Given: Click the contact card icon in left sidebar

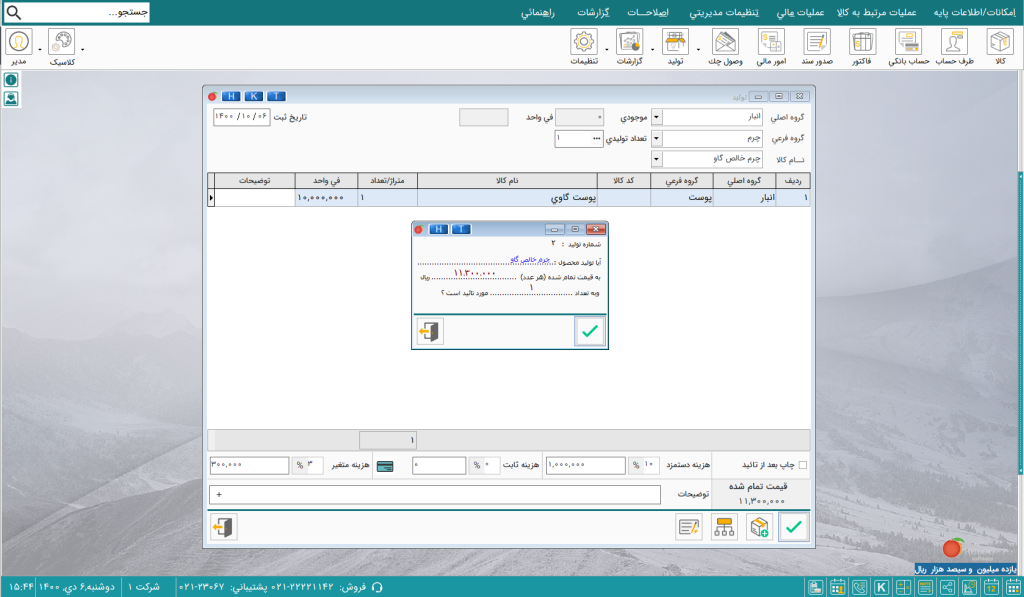Looking at the screenshot, I should 11,99.
